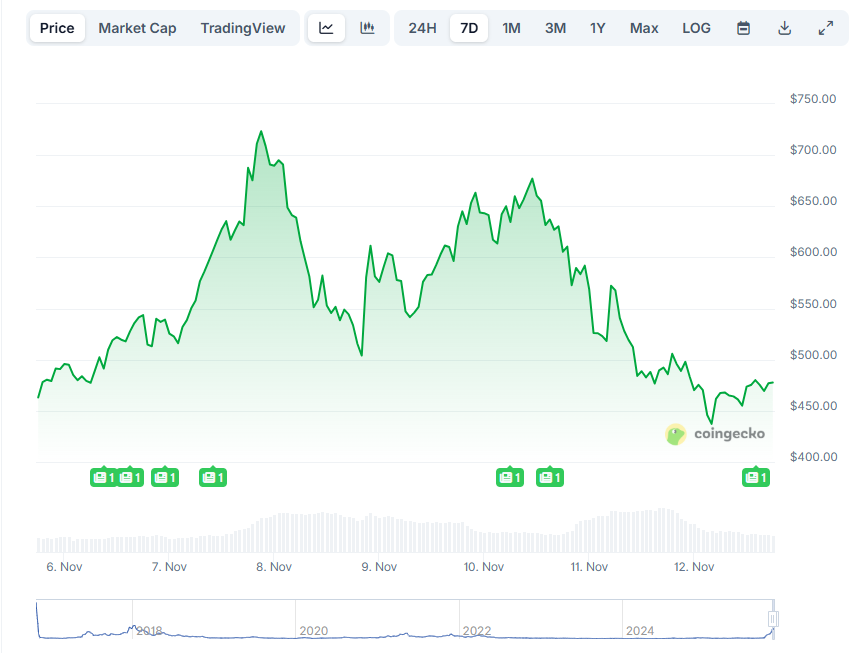Image resolution: width=850 pixels, height=653 pixels.
Task: Switch to the Price tab
Action: pyautogui.click(x=57, y=28)
